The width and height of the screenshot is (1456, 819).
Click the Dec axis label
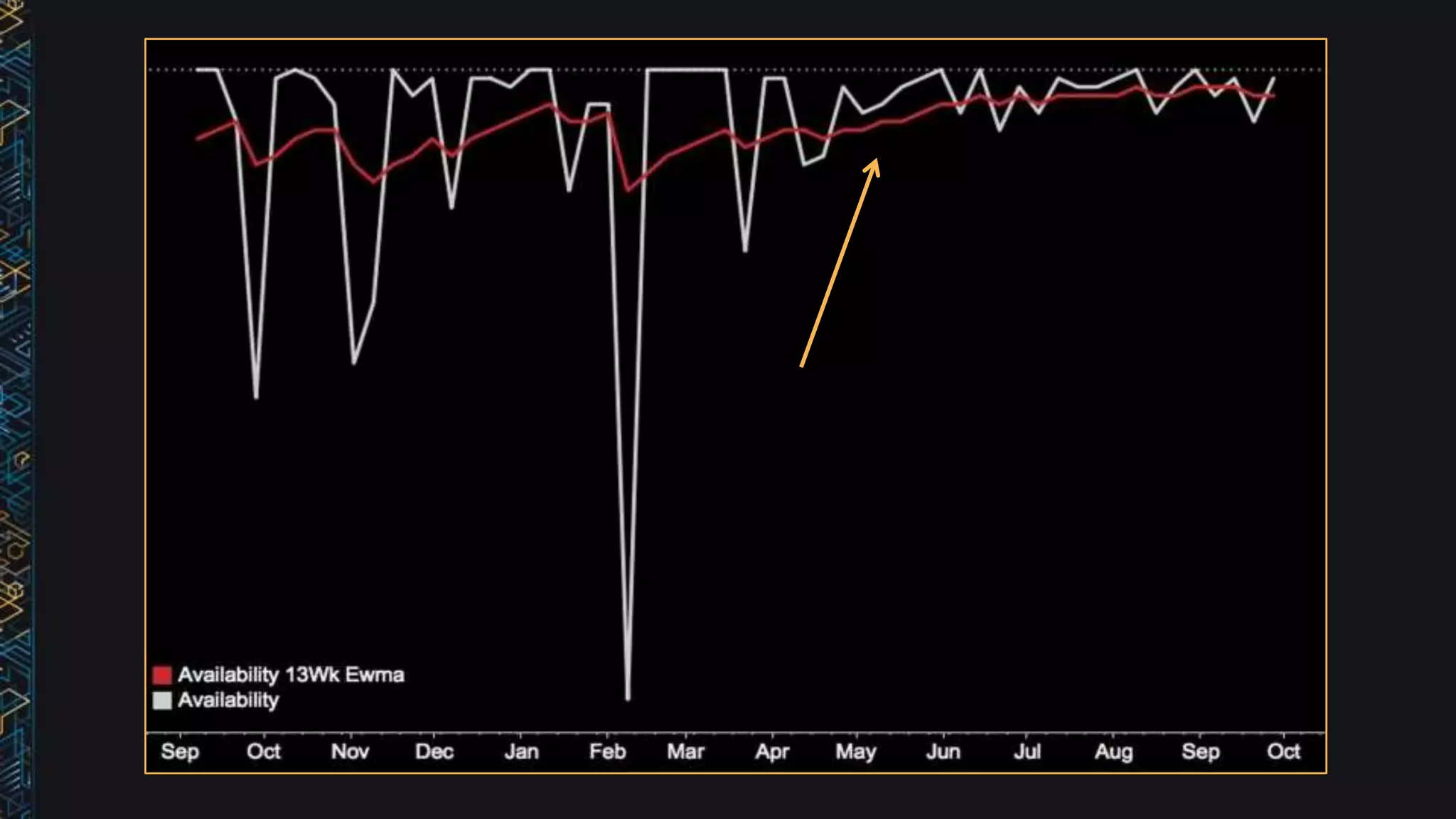[434, 751]
